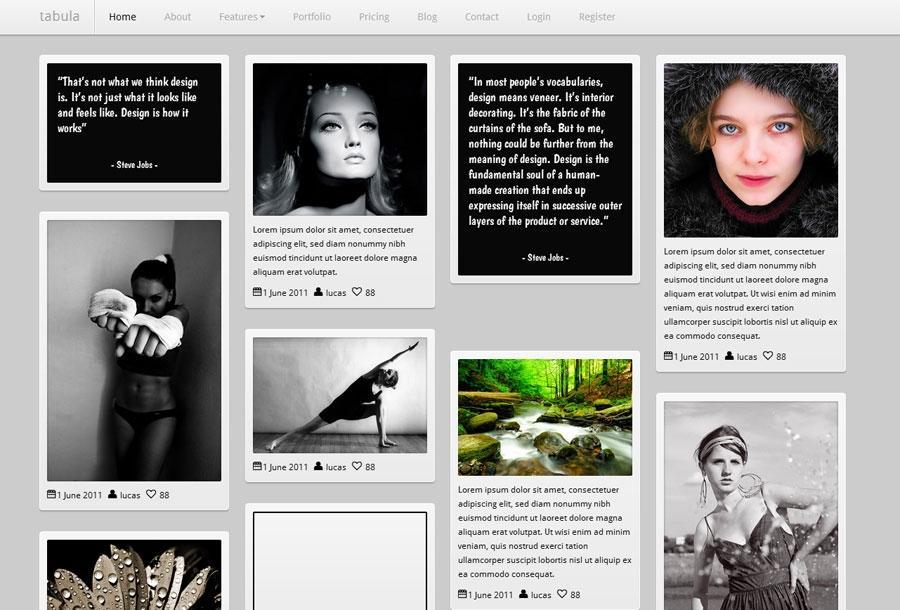Click the "That's not what we think design" quote
900x610 pixels.
pyautogui.click(x=134, y=123)
